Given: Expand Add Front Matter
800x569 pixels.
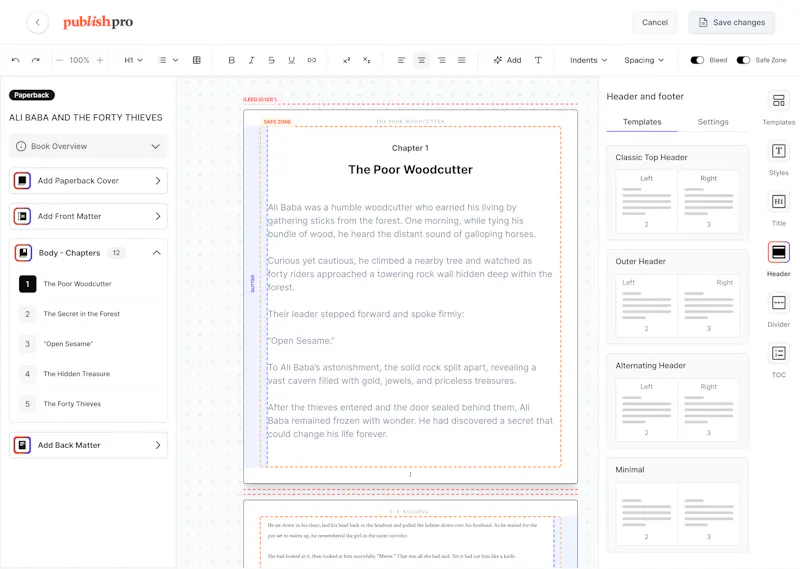Looking at the screenshot, I should (x=88, y=216).
